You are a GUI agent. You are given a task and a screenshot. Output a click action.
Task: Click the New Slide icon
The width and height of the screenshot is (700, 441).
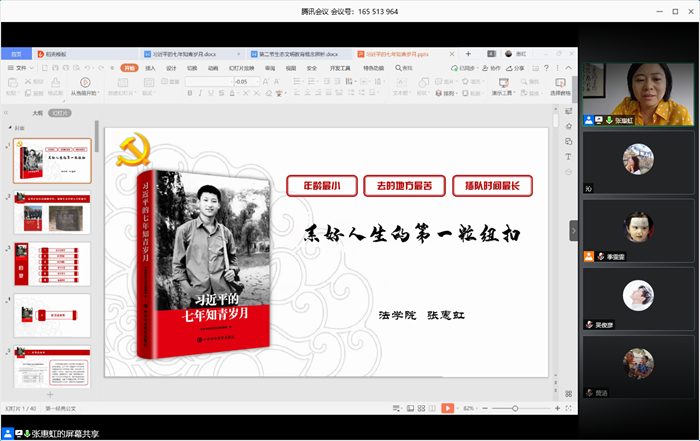point(122,82)
